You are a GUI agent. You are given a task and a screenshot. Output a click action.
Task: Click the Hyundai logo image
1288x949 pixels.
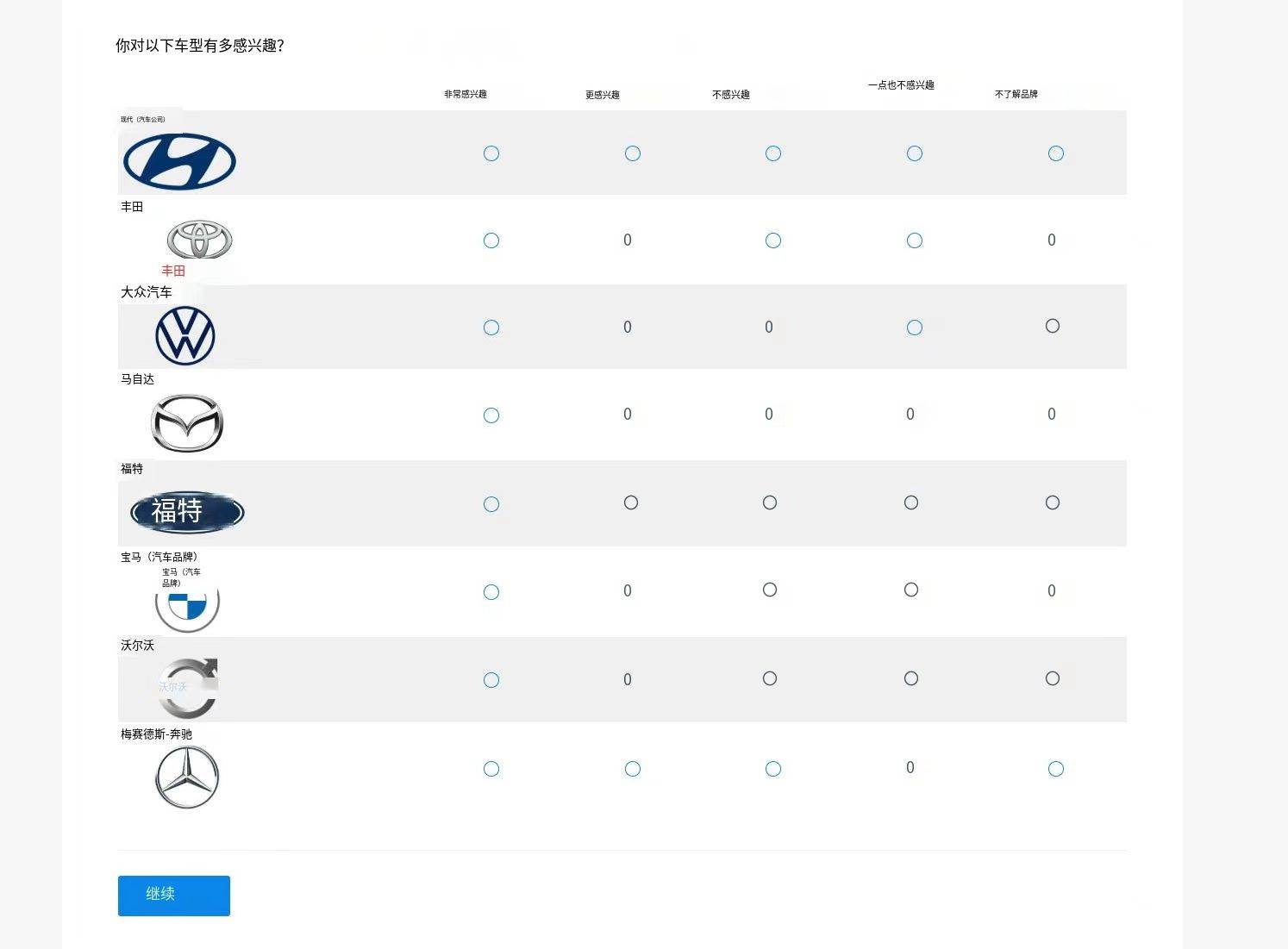click(x=179, y=161)
